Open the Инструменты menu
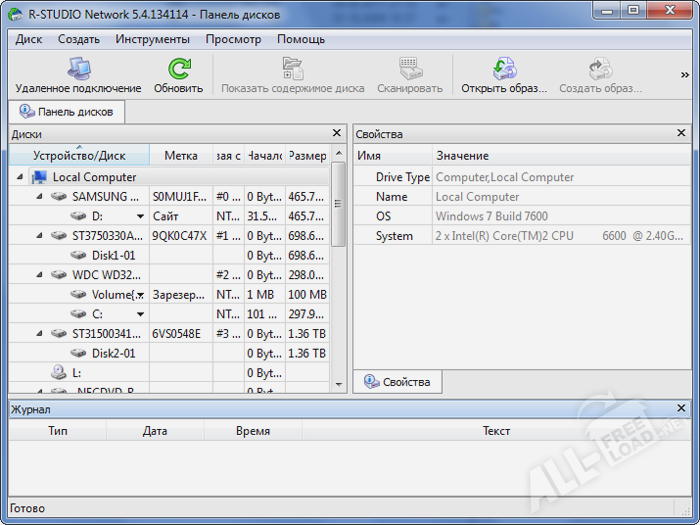The width and height of the screenshot is (700, 525). click(152, 39)
